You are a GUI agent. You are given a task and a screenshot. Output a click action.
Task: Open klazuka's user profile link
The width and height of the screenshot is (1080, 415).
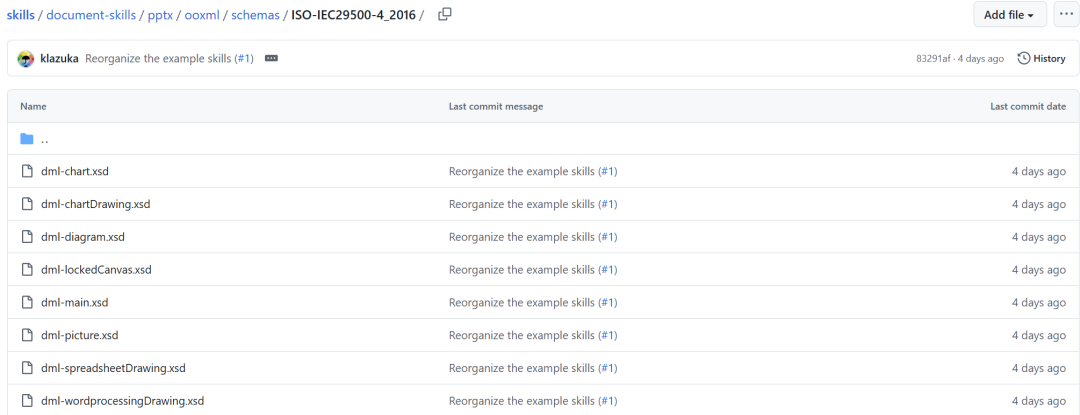coord(59,58)
